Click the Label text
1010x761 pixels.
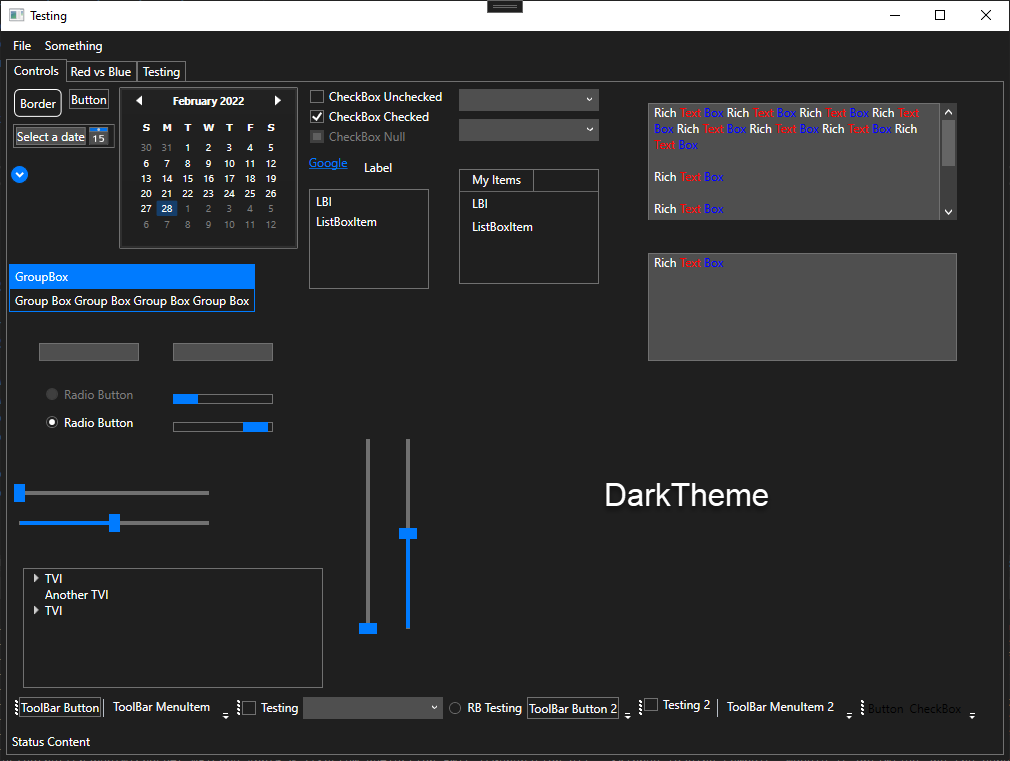click(378, 168)
